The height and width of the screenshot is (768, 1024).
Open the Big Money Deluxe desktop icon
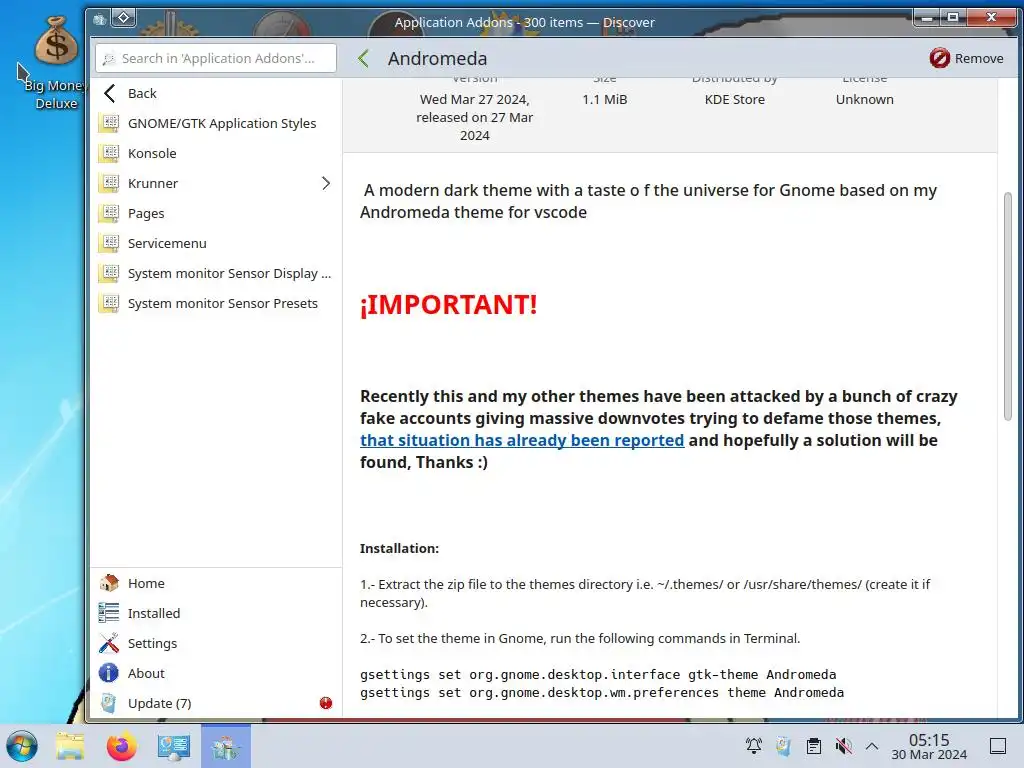[x=56, y=63]
